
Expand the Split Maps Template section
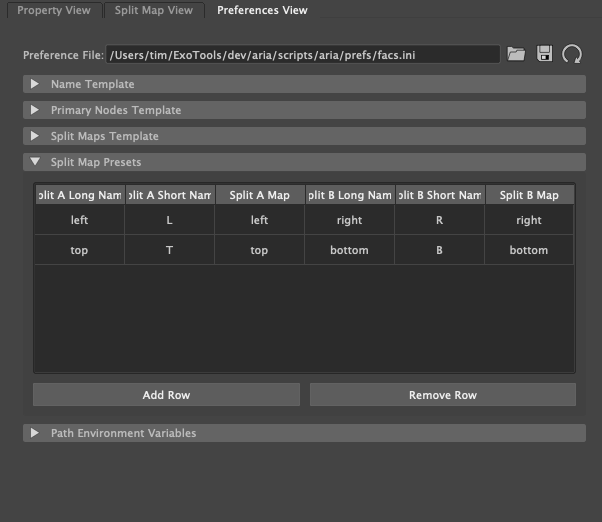point(304,136)
